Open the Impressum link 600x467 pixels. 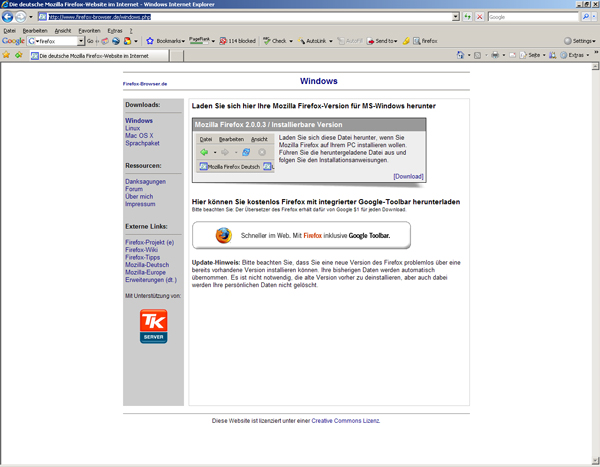tap(140, 204)
